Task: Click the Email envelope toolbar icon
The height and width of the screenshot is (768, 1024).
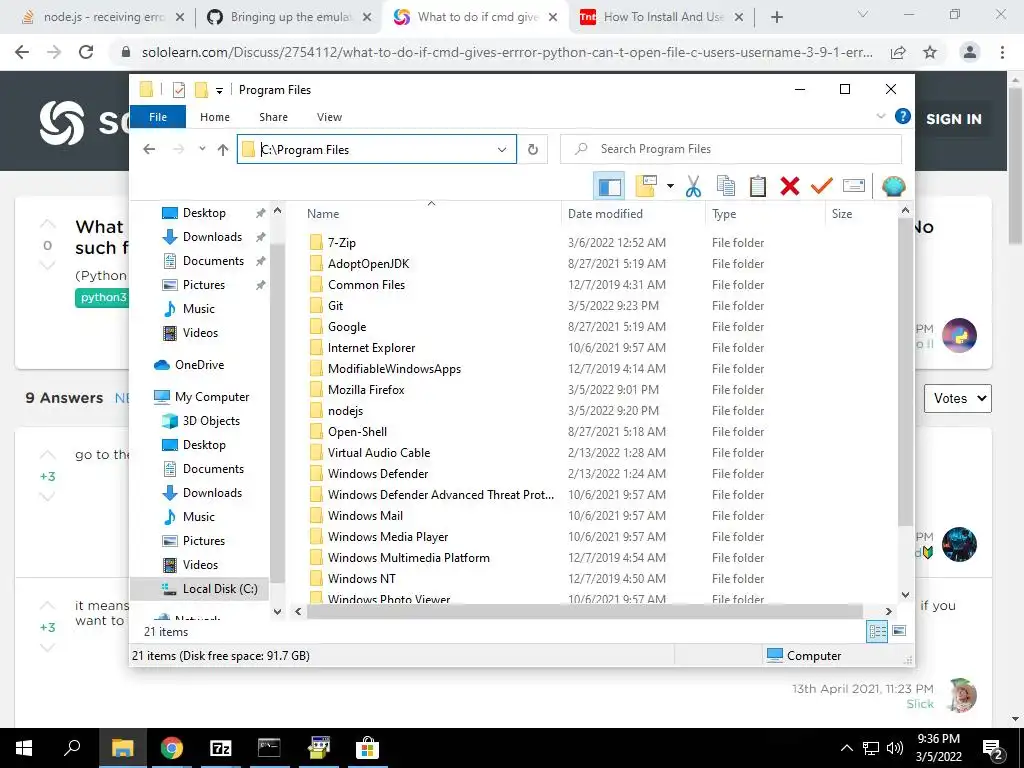Action: pos(854,186)
